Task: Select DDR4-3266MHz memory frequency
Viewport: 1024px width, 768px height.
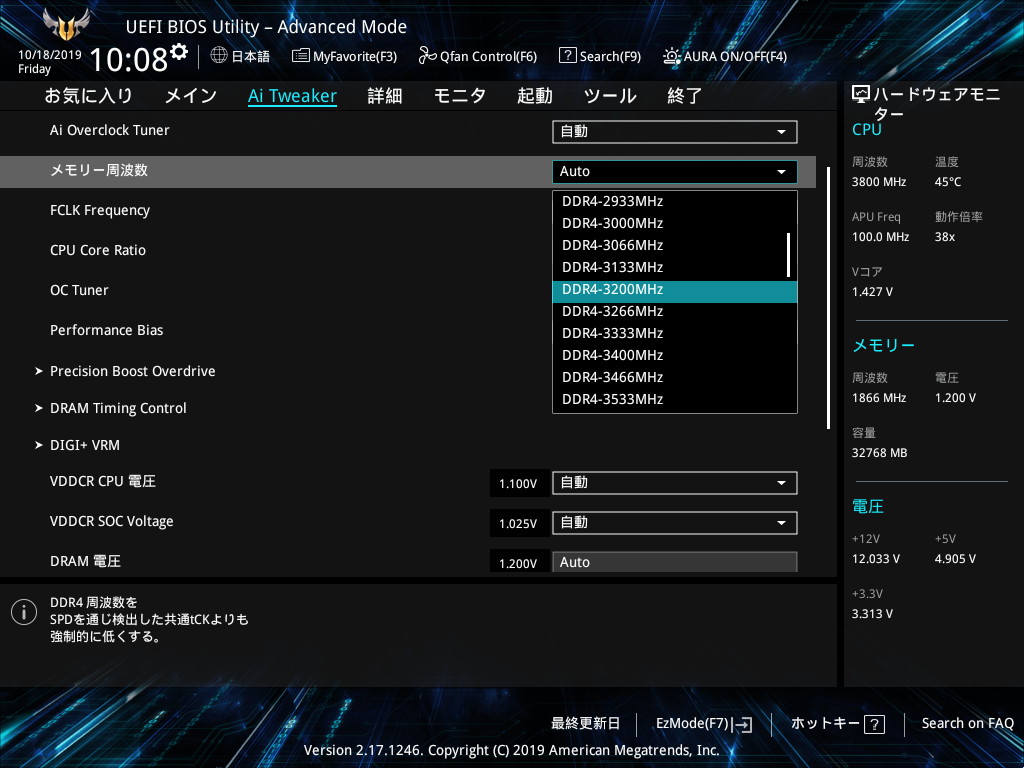Action: point(675,312)
